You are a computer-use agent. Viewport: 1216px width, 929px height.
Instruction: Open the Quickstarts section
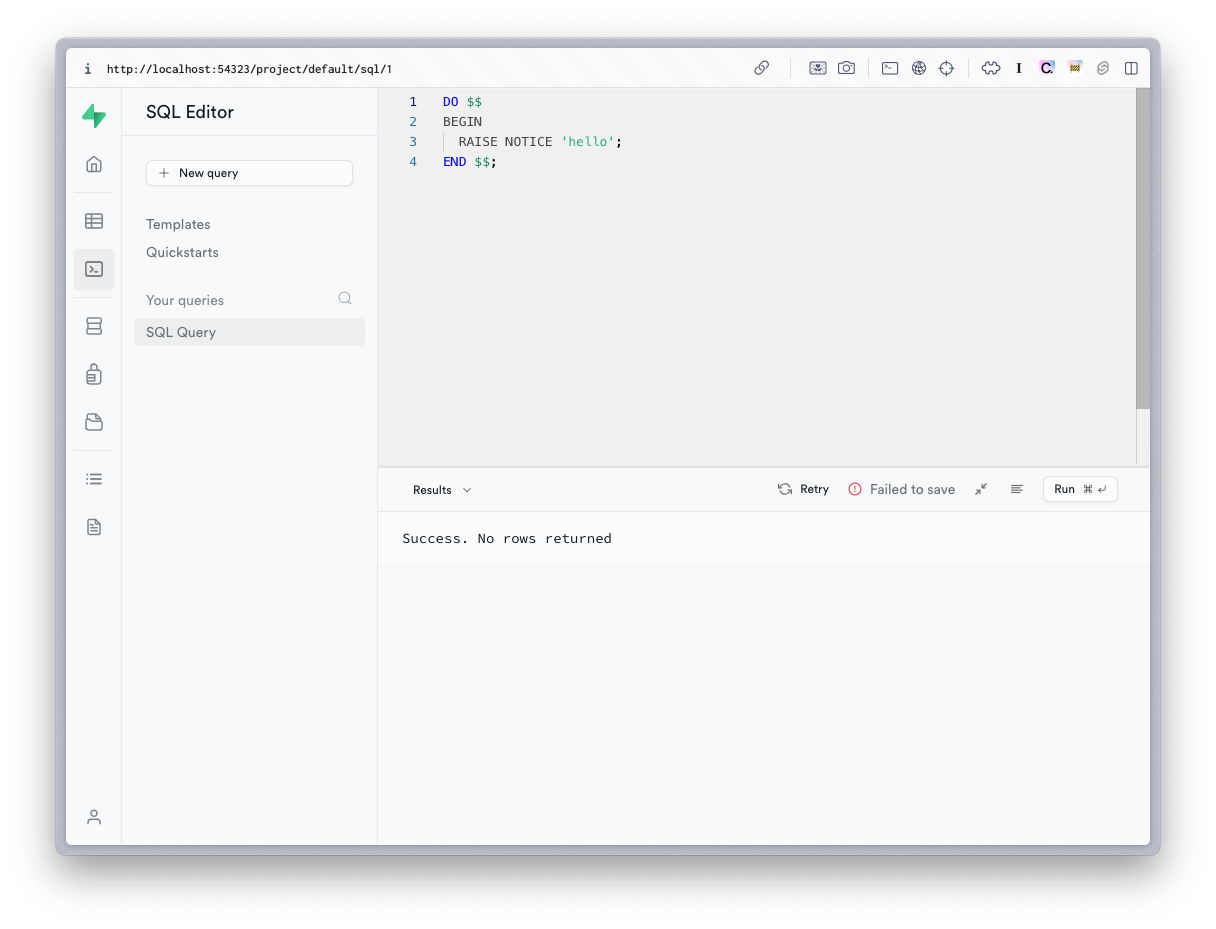tap(182, 252)
